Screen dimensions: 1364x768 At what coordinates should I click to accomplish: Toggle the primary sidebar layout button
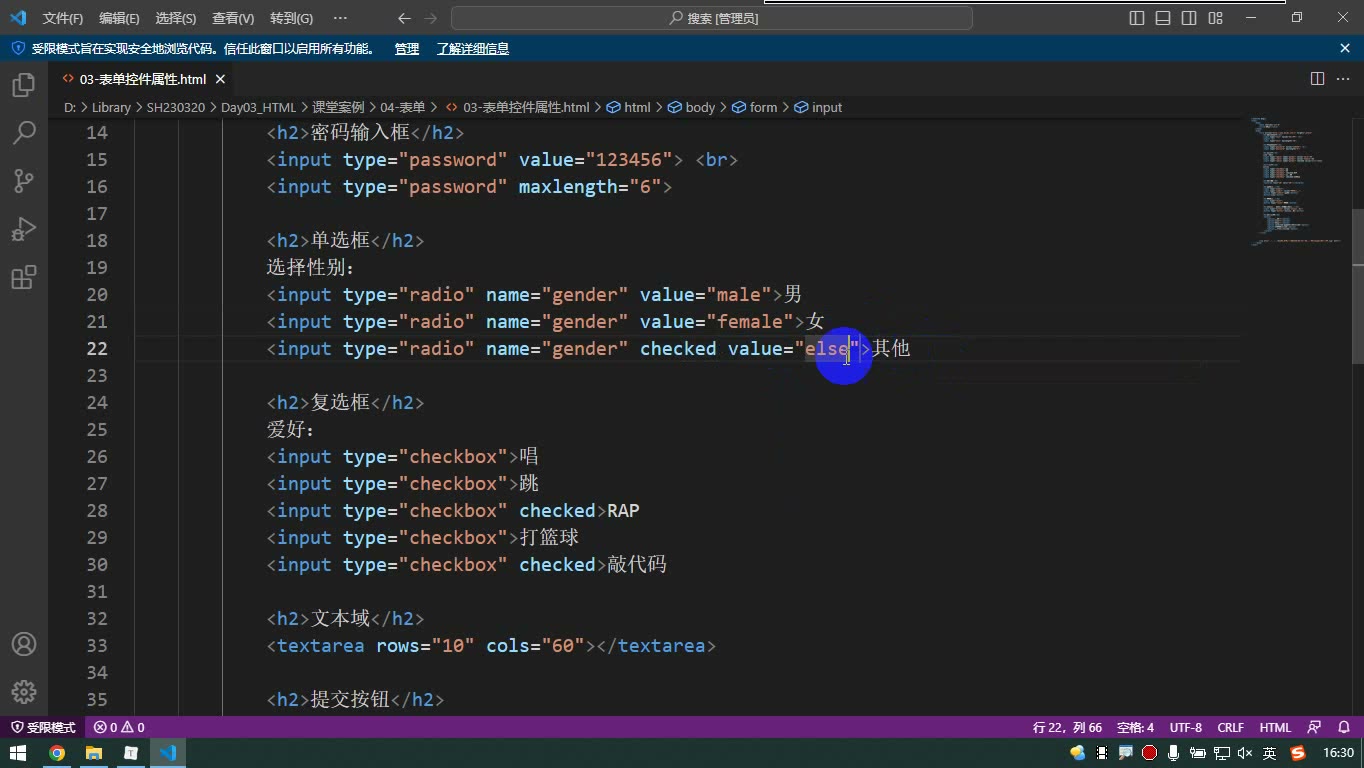(1137, 18)
